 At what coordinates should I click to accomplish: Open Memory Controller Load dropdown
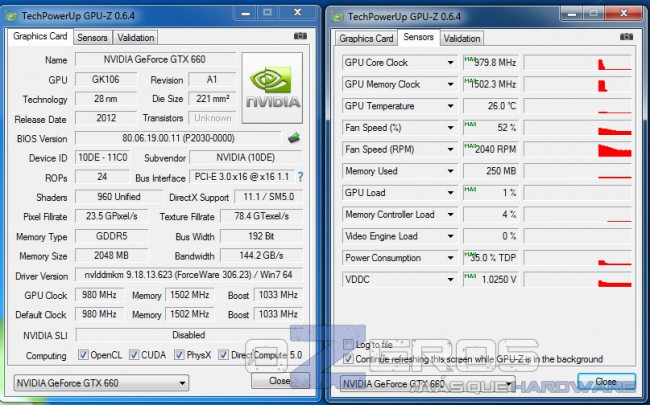coord(450,215)
